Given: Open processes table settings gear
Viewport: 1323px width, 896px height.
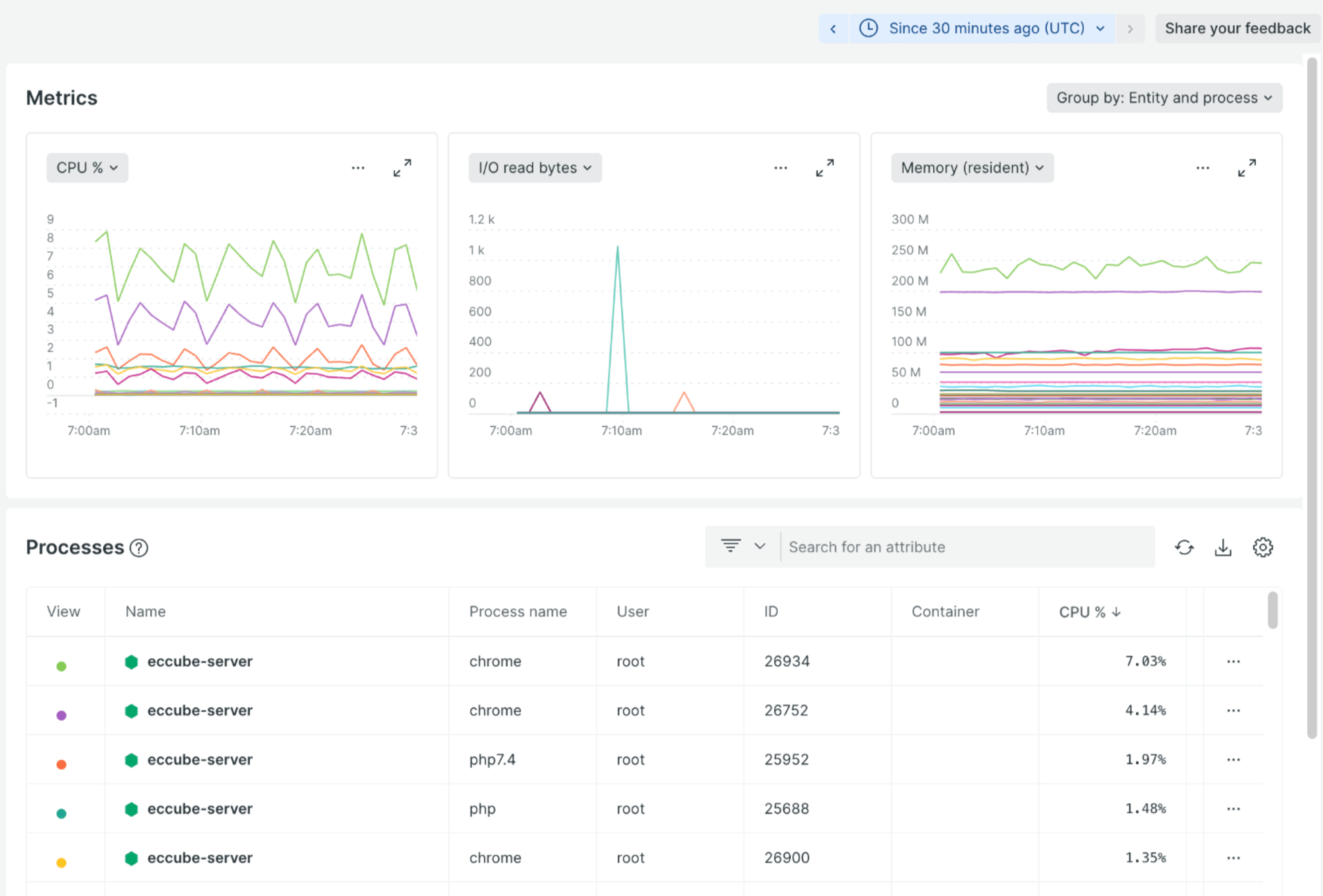Looking at the screenshot, I should click(x=1263, y=548).
